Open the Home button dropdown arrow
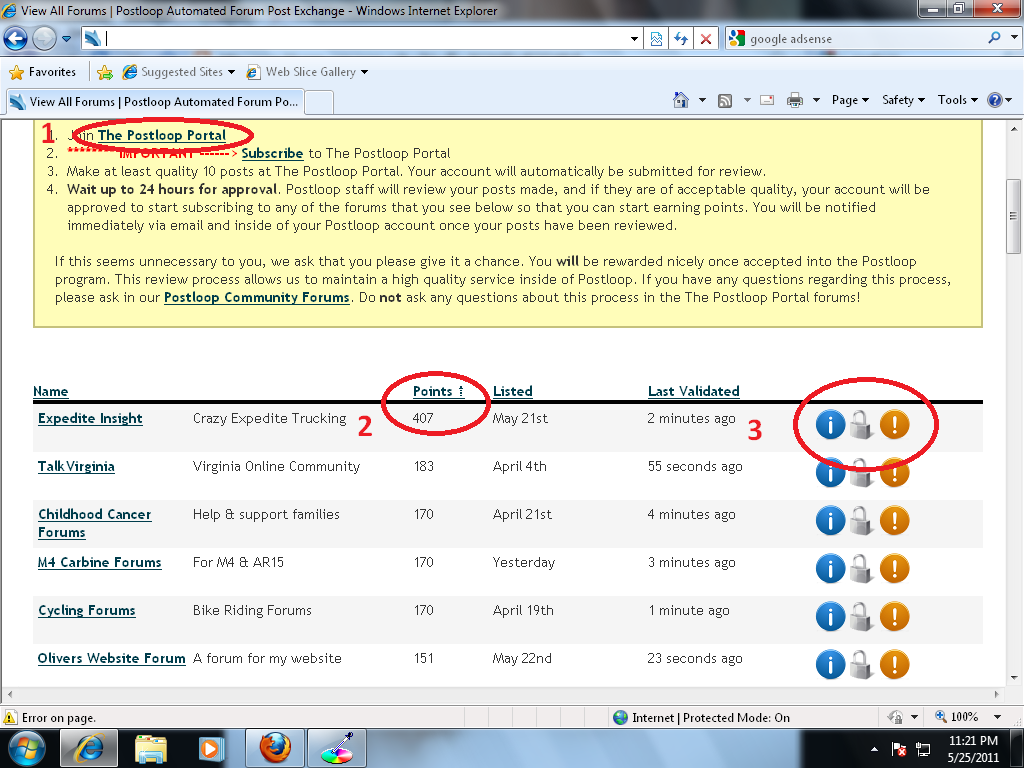1024x768 pixels. point(703,101)
